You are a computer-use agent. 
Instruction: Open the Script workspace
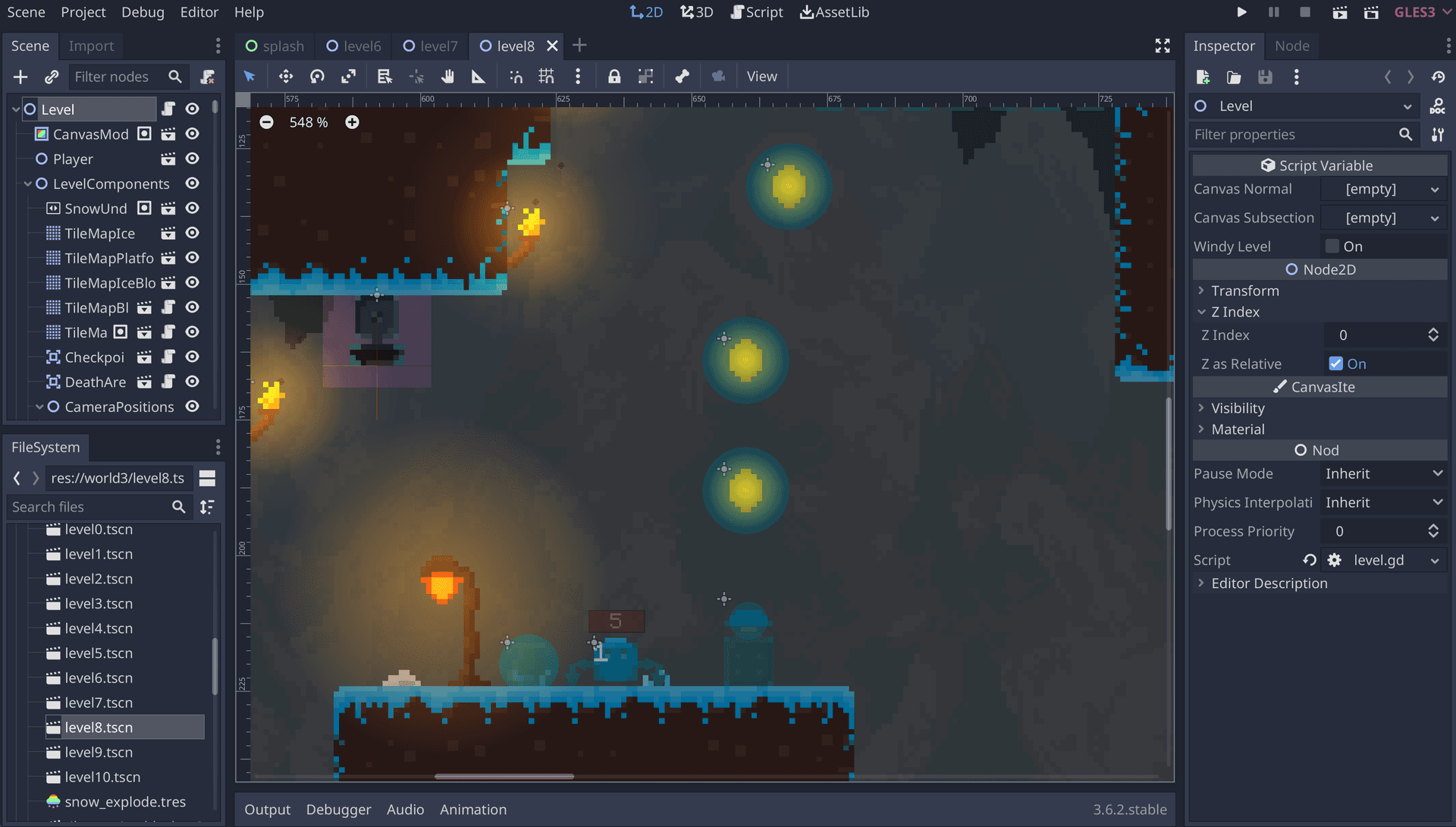click(x=756, y=12)
